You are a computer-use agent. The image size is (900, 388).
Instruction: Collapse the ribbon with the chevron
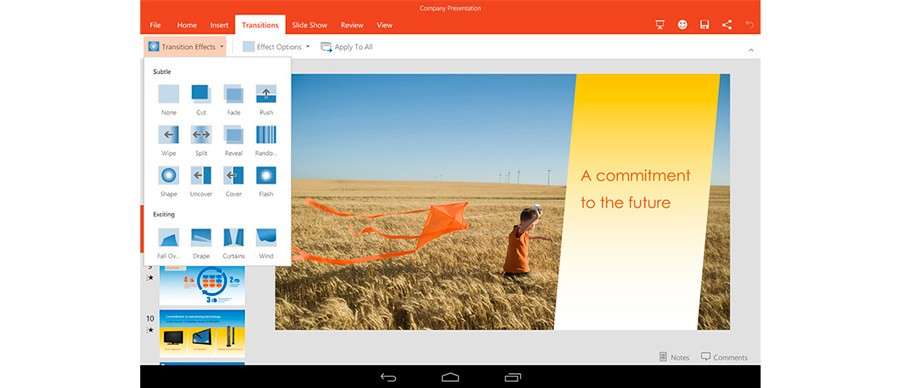coord(751,51)
